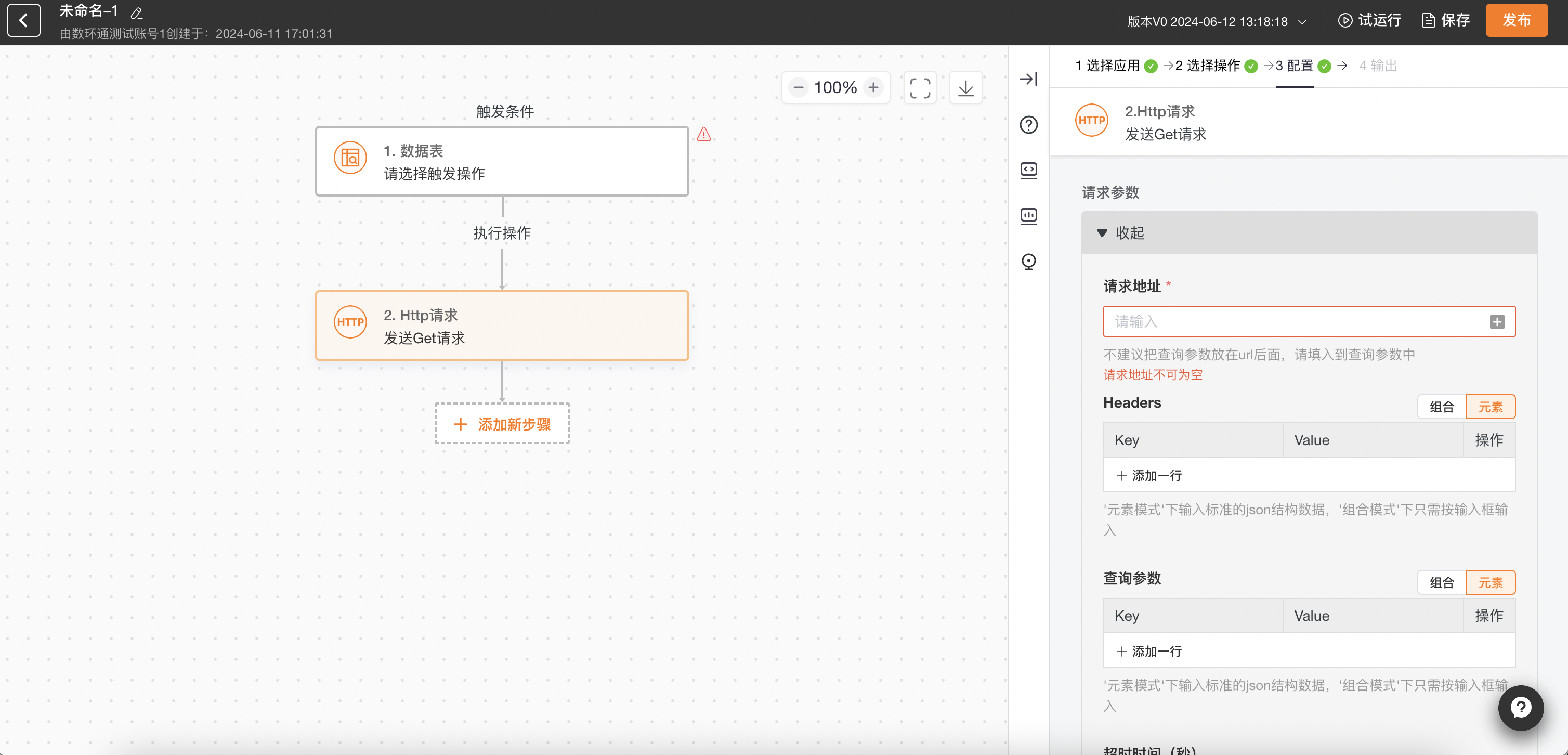Add a row to the 查询参数 table
Viewport: 1568px width, 755px height.
tap(1149, 652)
